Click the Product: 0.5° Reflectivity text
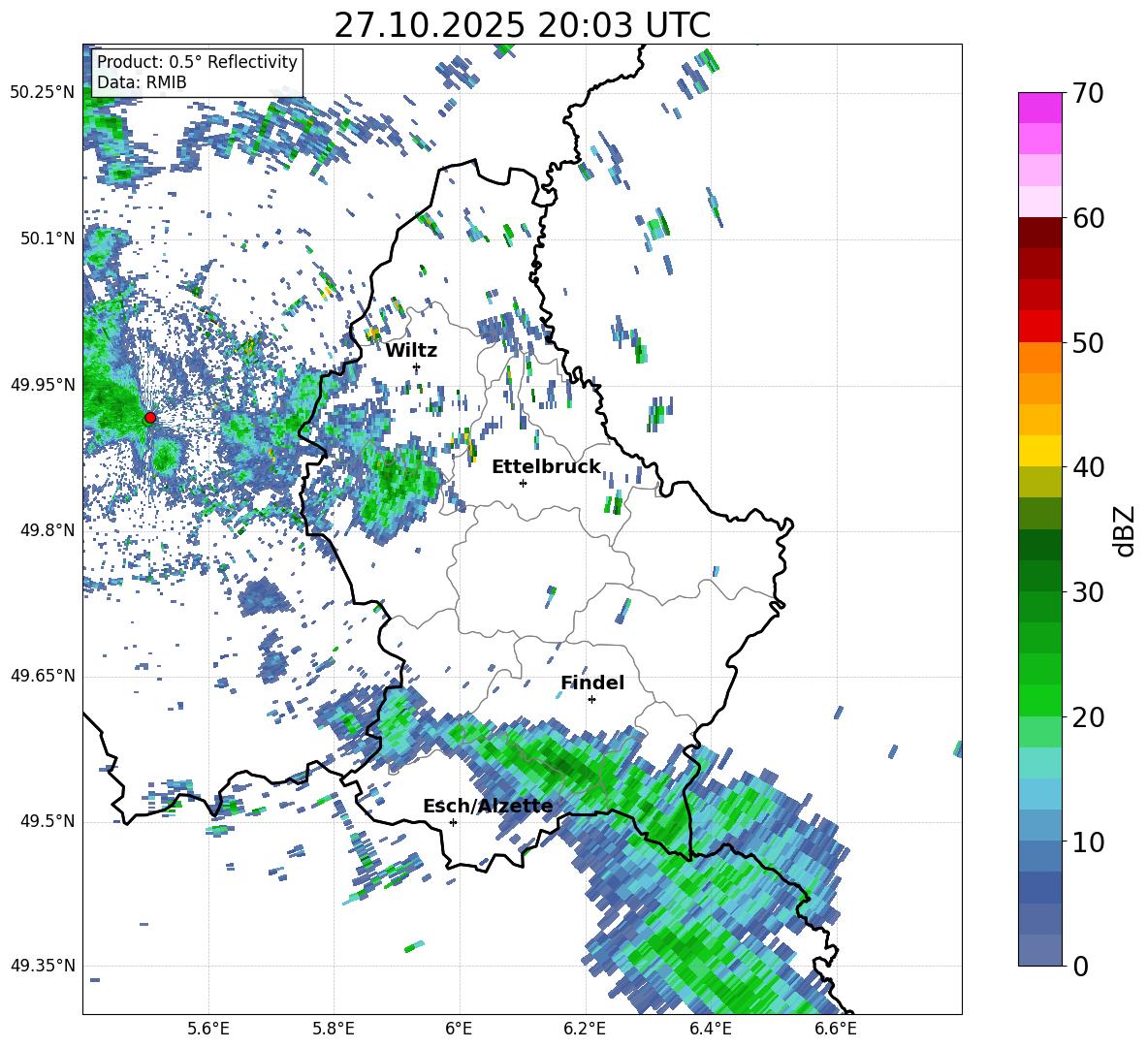The width and height of the screenshot is (1148, 1048). point(197,62)
